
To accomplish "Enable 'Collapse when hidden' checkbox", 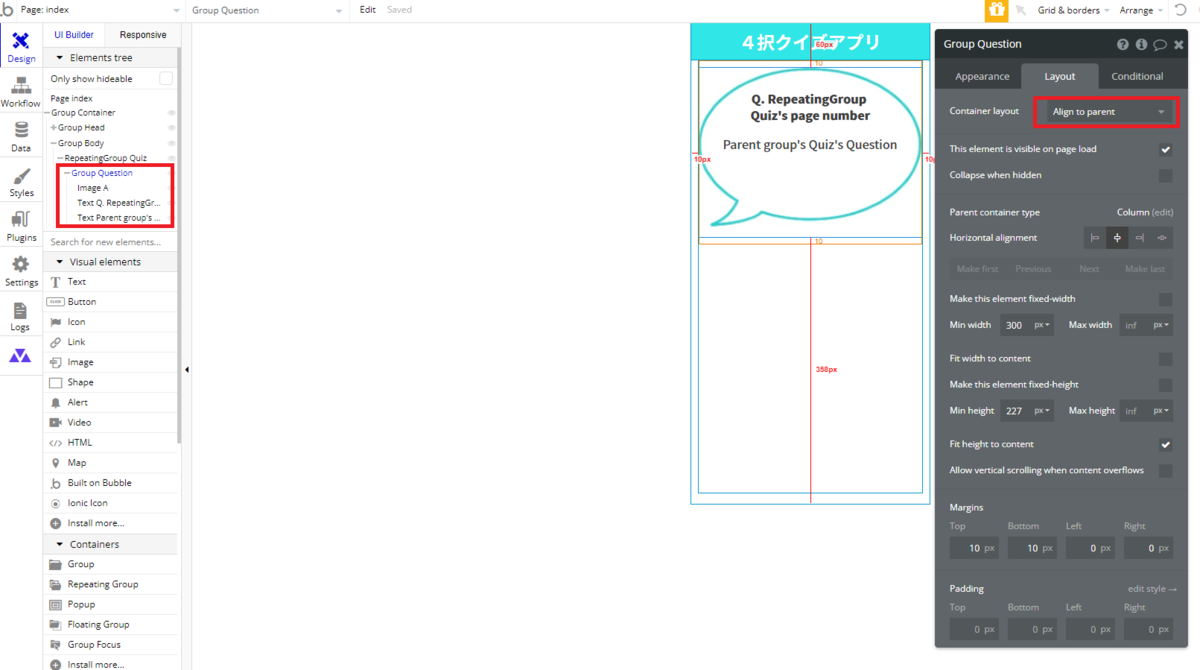I will (x=1165, y=175).
